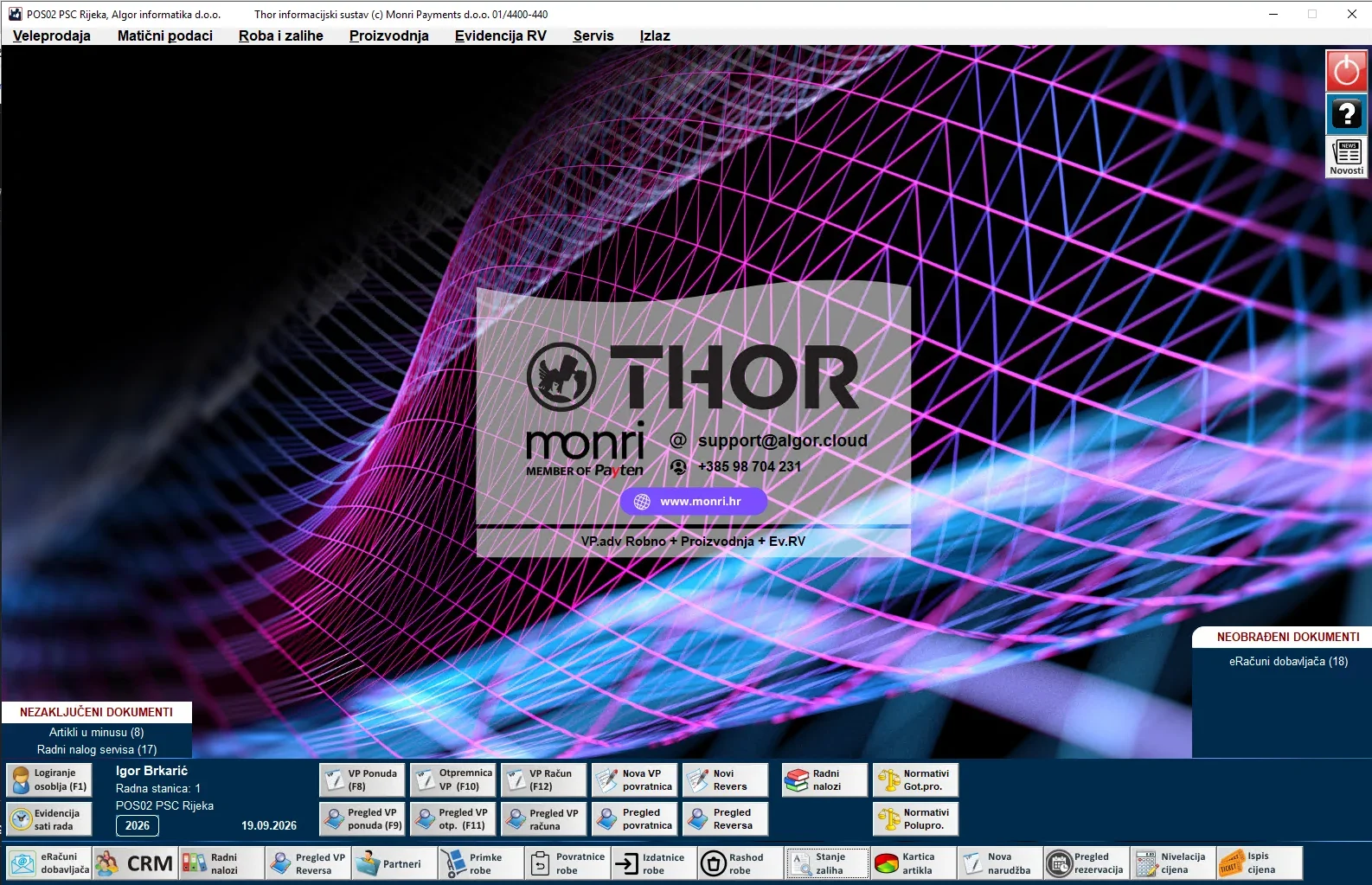Open the Roba i zalihe menu

(x=281, y=35)
